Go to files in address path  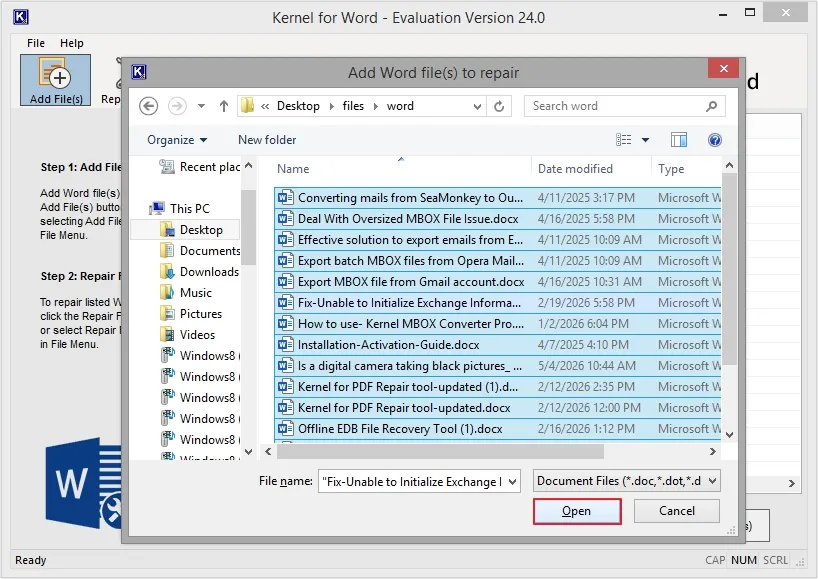click(353, 106)
